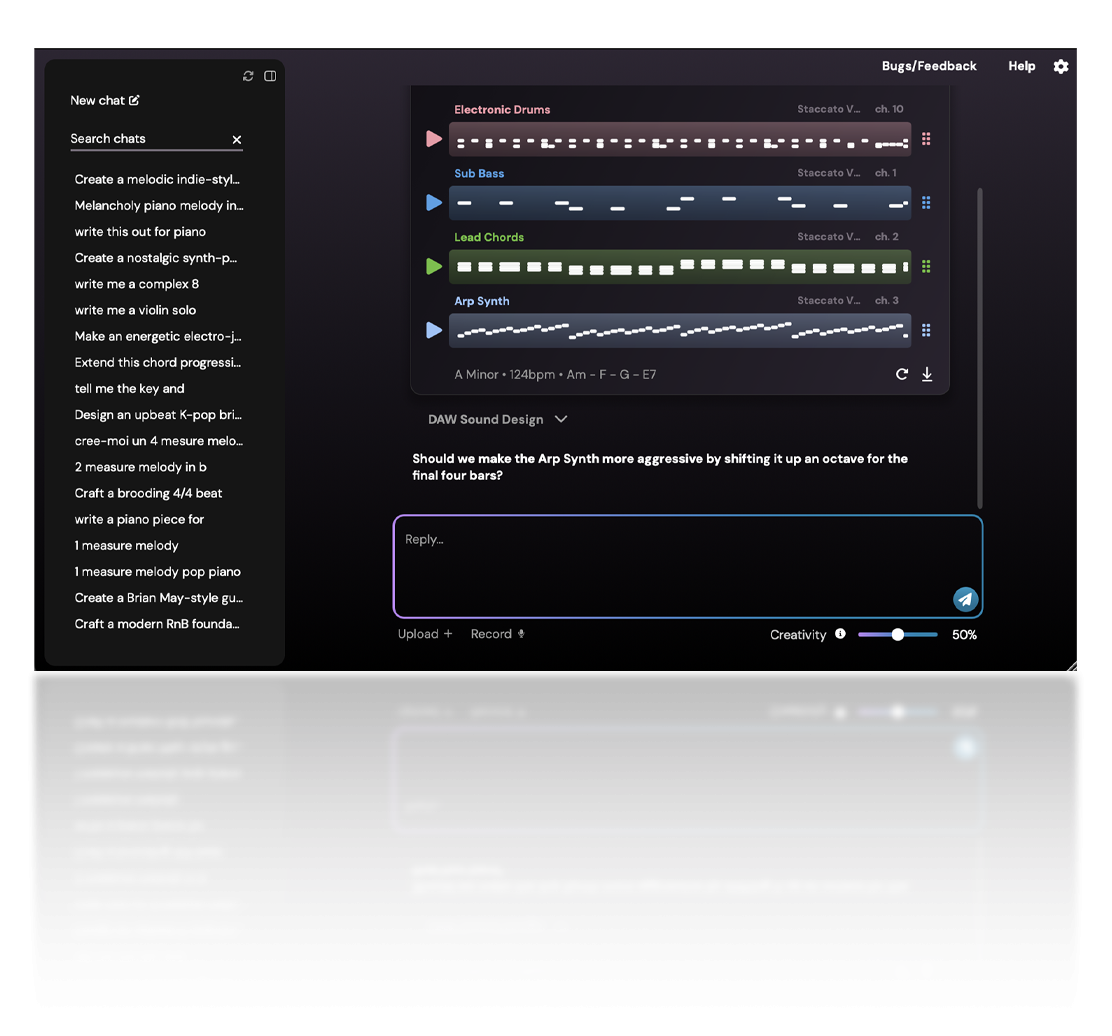
Task: Open chat 'Create a Brian May-style gu...'
Action: pos(159,598)
